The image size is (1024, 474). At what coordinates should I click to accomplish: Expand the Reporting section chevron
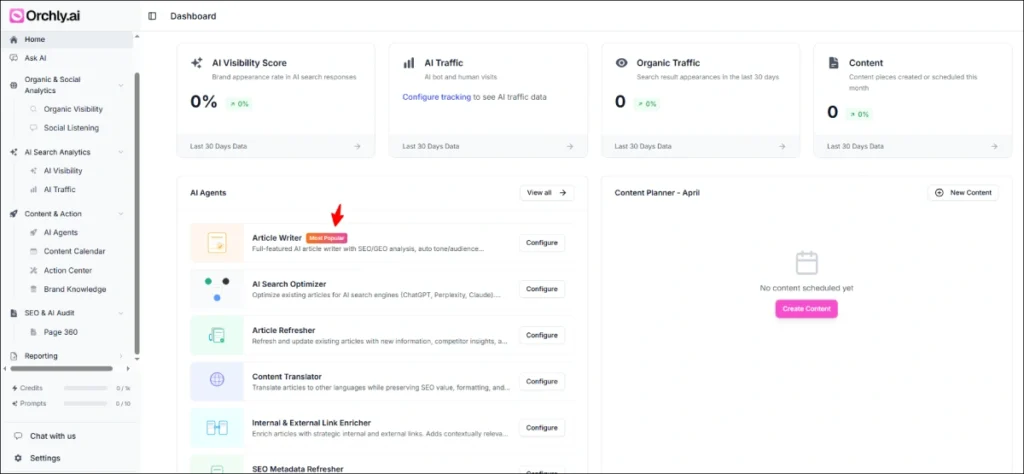pyautogui.click(x=121, y=356)
